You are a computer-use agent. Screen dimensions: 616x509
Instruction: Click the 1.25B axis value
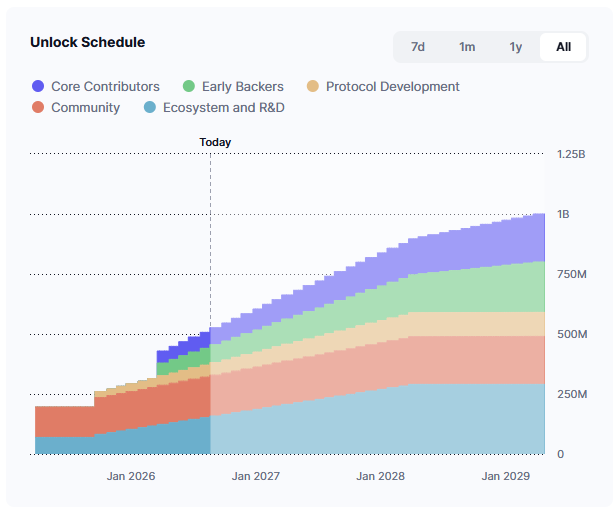[571, 154]
